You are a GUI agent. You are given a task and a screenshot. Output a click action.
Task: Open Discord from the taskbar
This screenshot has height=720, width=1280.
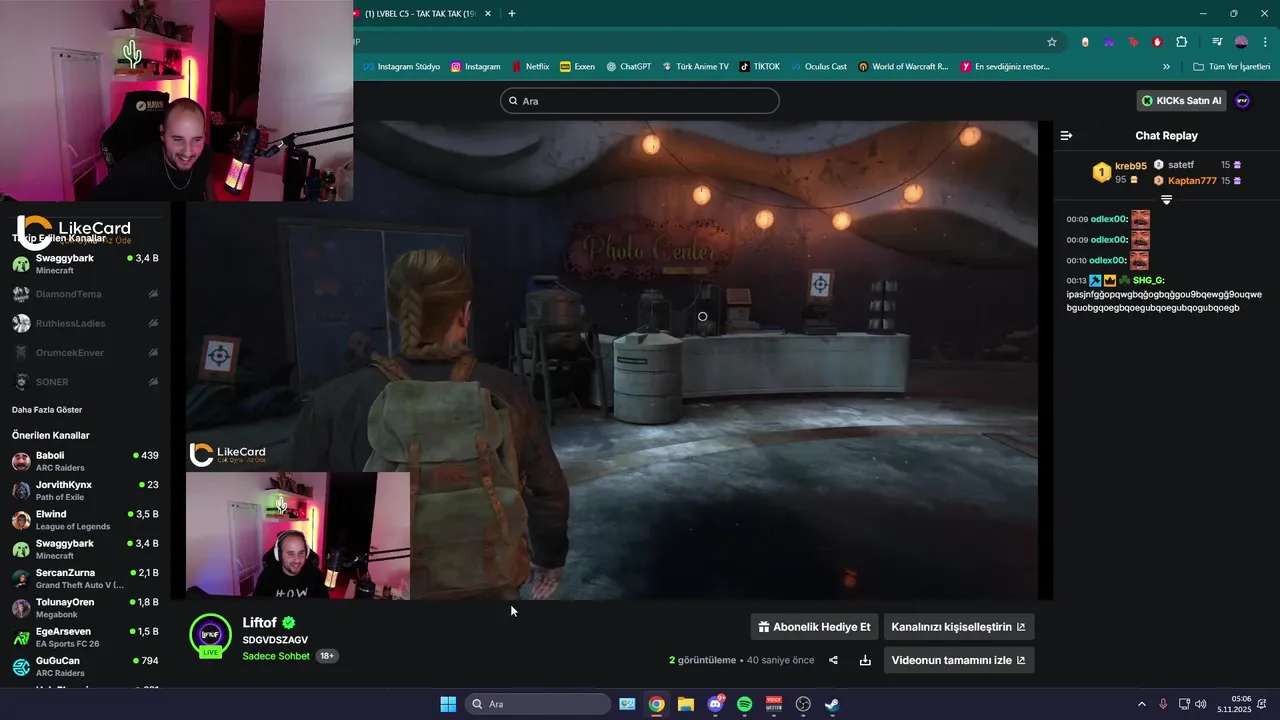pos(715,704)
